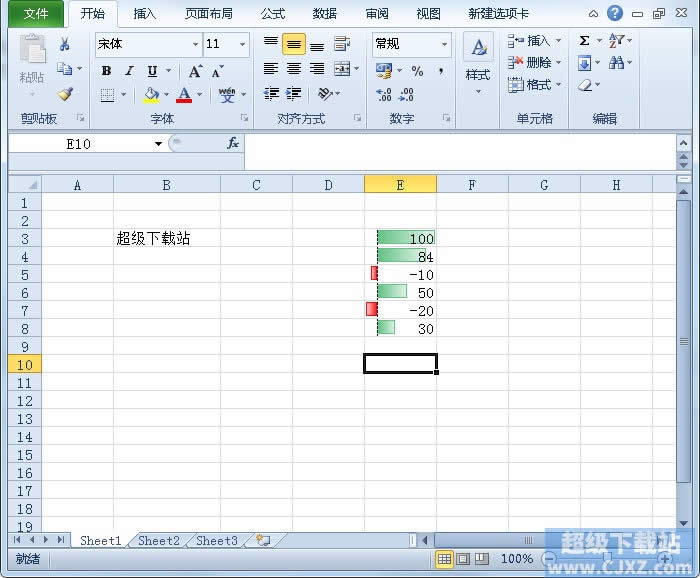The image size is (700, 578).
Task: Click the Merge and Center icon
Action: point(342,69)
